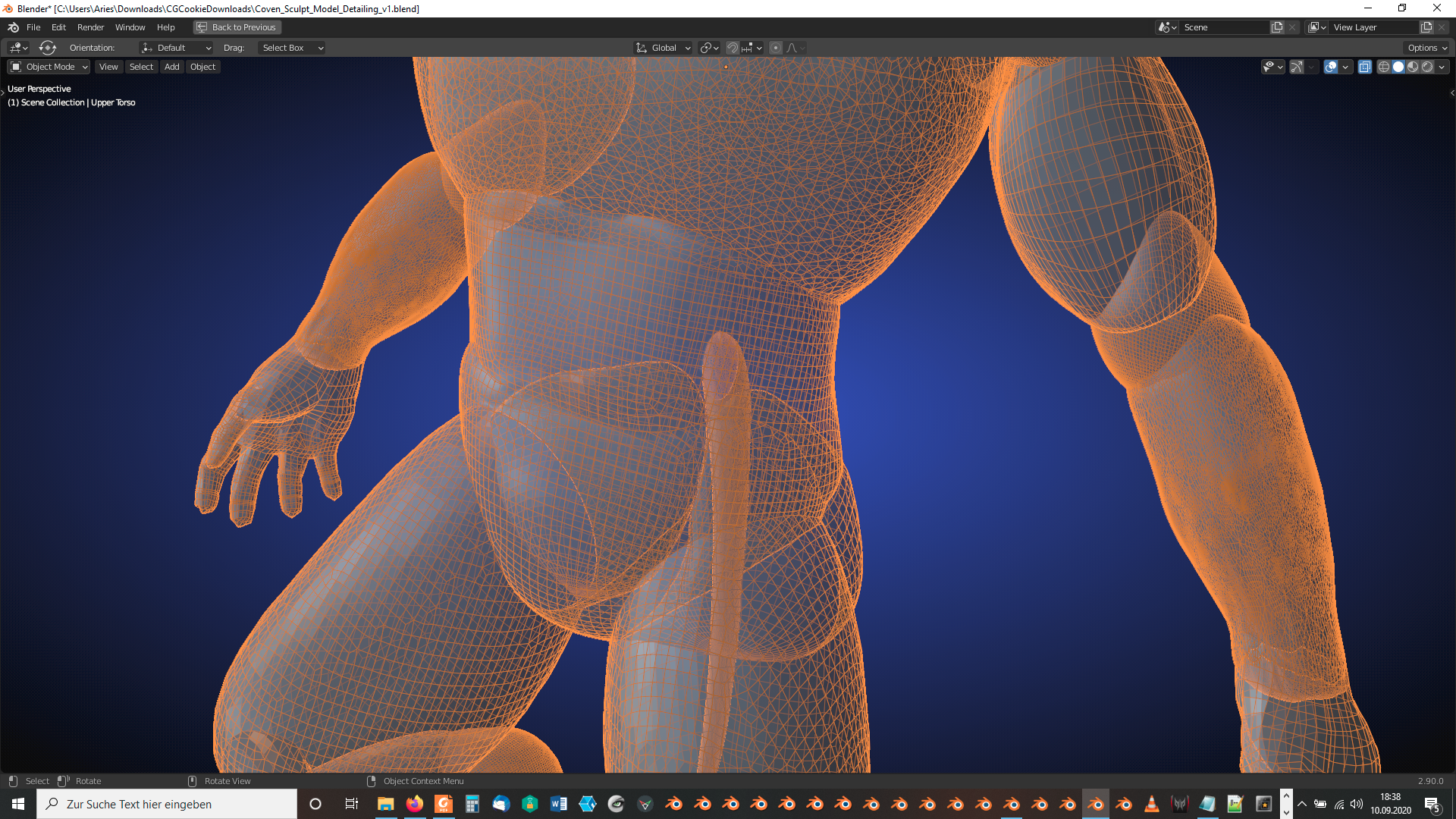This screenshot has height=819, width=1456.
Task: Open Select Box drag dropdown
Action: click(x=292, y=48)
